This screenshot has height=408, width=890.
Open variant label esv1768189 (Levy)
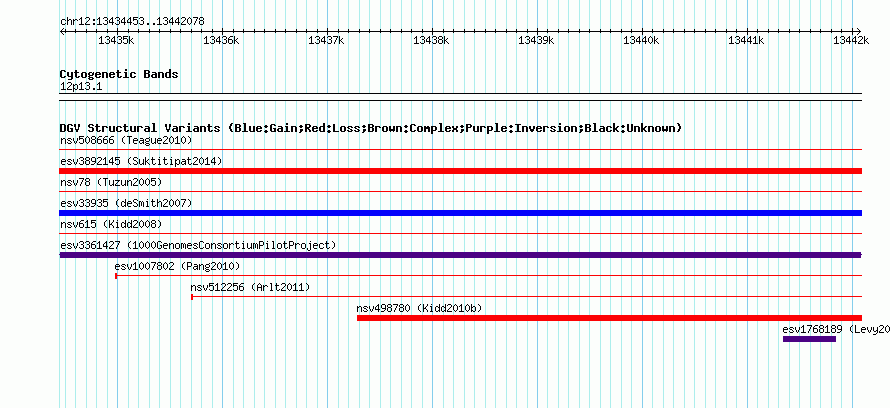pos(836,329)
